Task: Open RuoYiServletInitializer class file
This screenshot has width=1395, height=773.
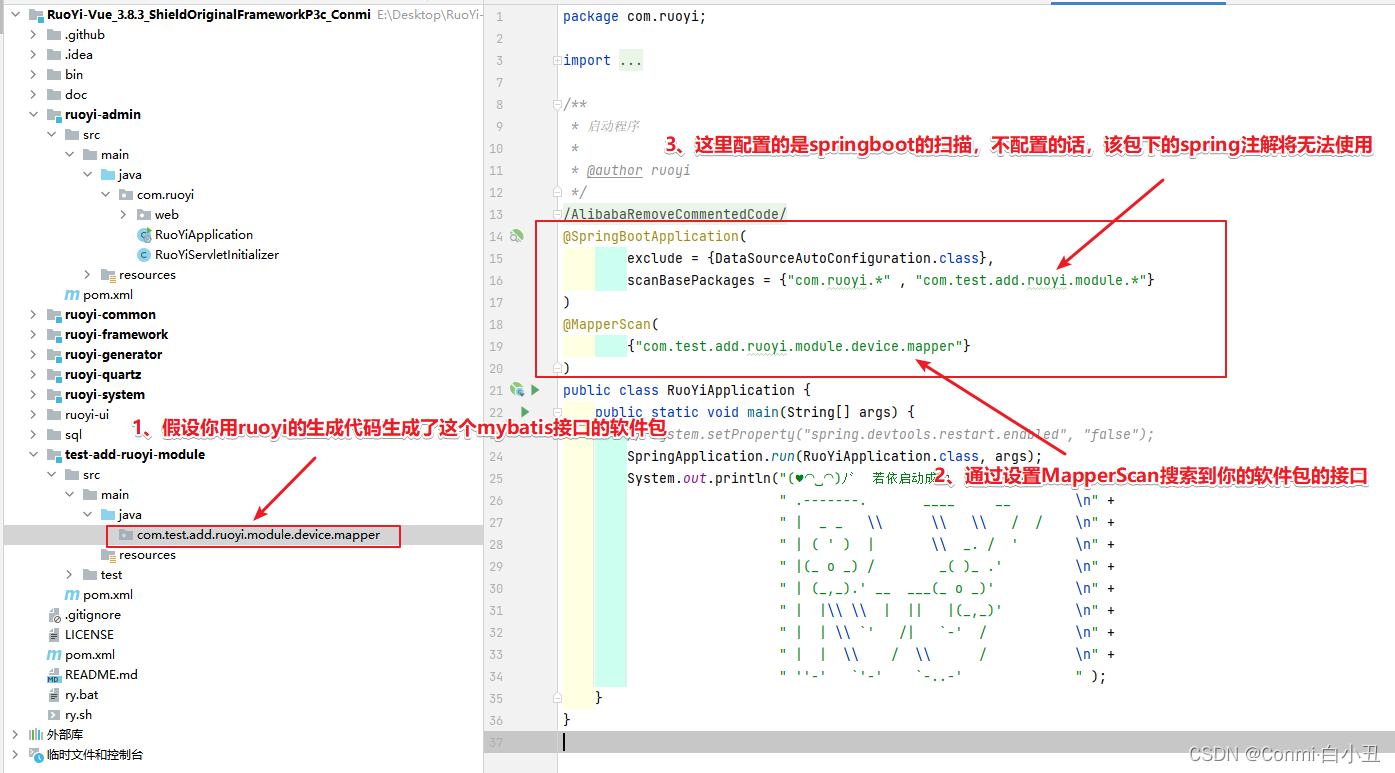Action: (217, 254)
